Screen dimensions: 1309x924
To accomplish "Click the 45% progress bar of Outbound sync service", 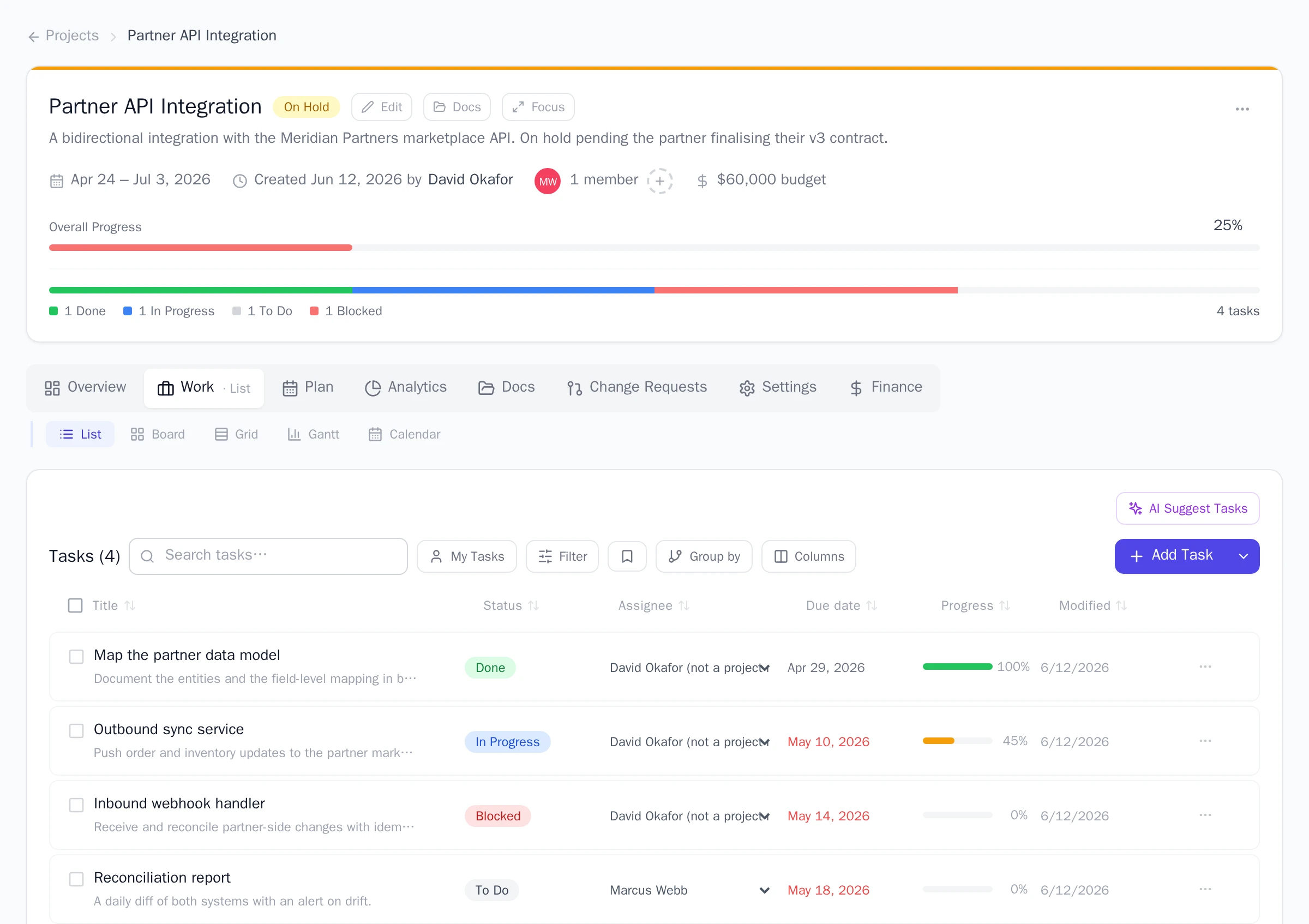I will click(958, 741).
